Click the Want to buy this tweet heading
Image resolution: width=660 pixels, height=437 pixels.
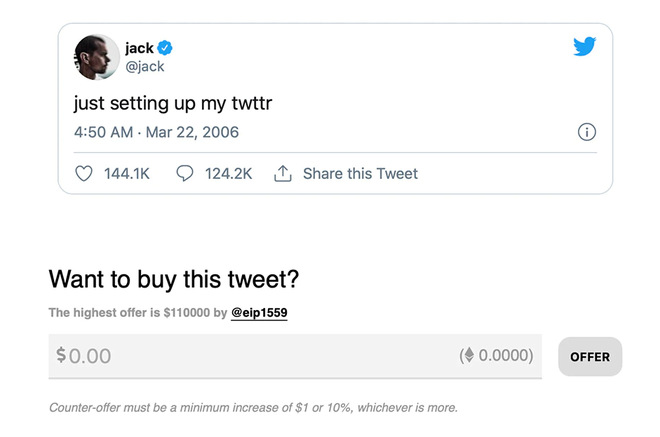coord(174,278)
